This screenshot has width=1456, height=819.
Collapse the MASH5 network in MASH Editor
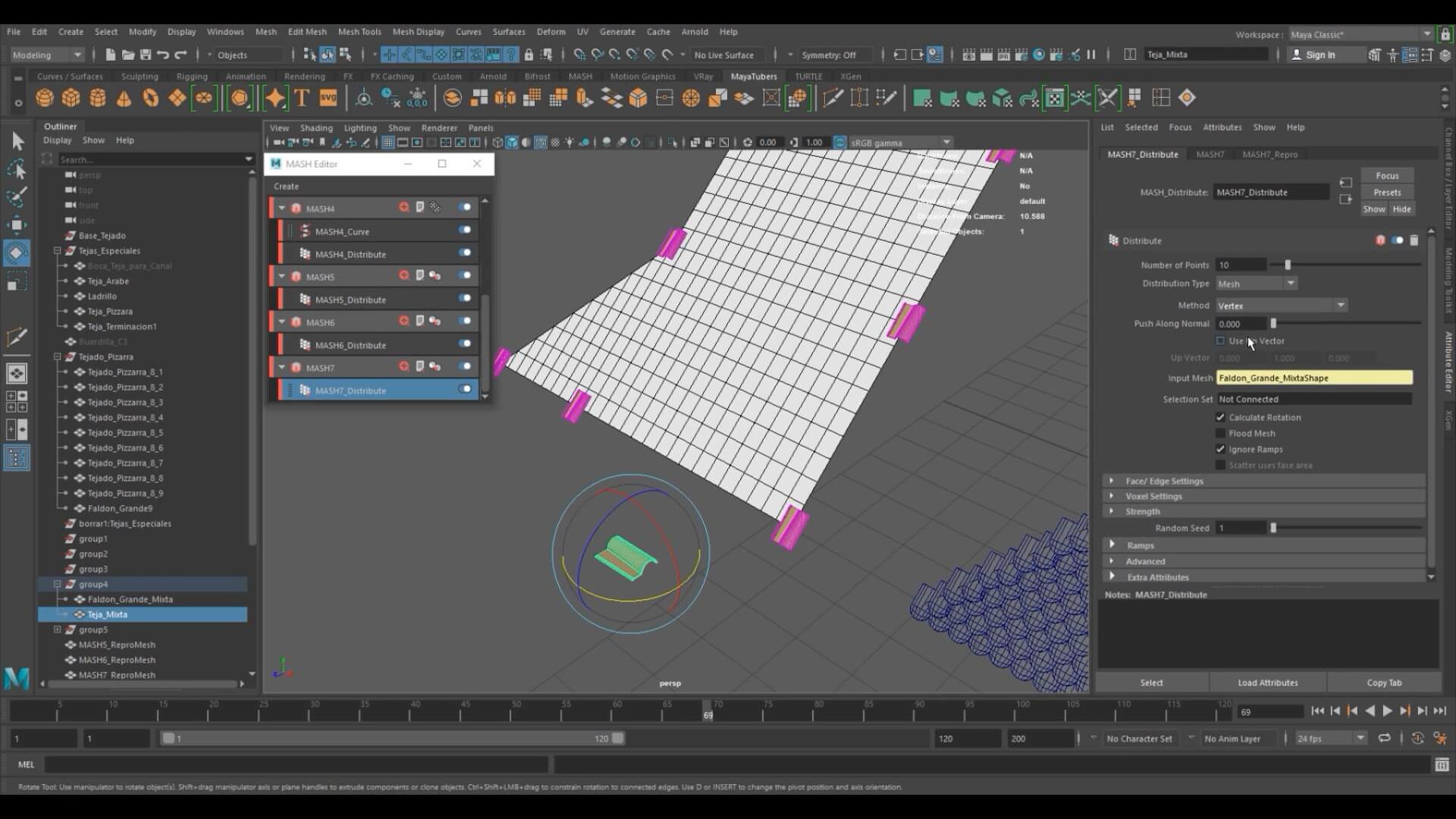[x=282, y=277]
